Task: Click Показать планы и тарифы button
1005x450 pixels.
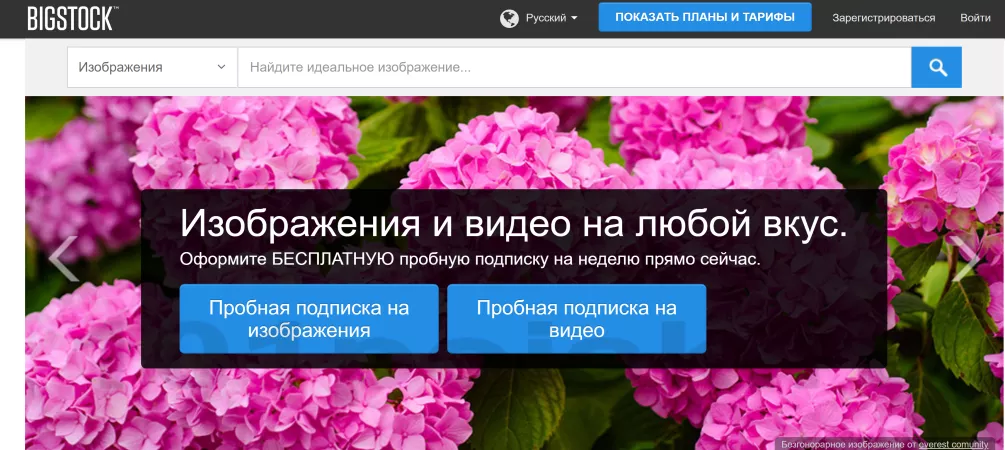Action: (x=705, y=17)
